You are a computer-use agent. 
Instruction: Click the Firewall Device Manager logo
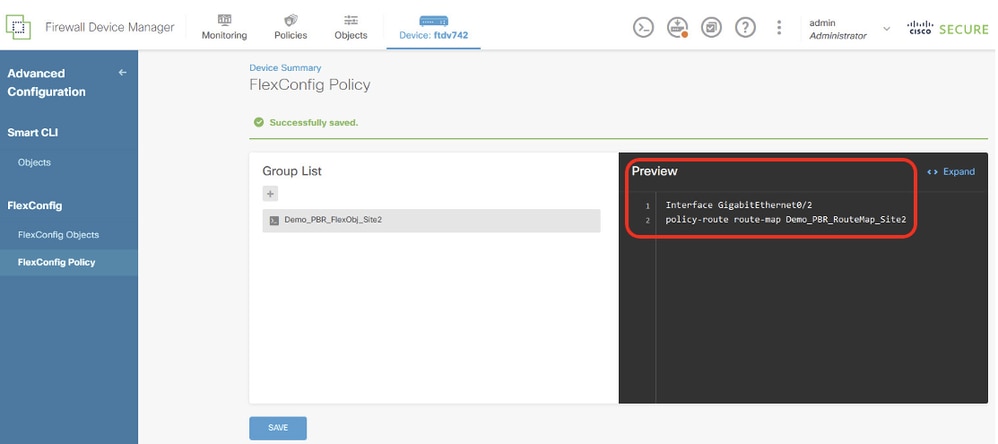pos(18,27)
